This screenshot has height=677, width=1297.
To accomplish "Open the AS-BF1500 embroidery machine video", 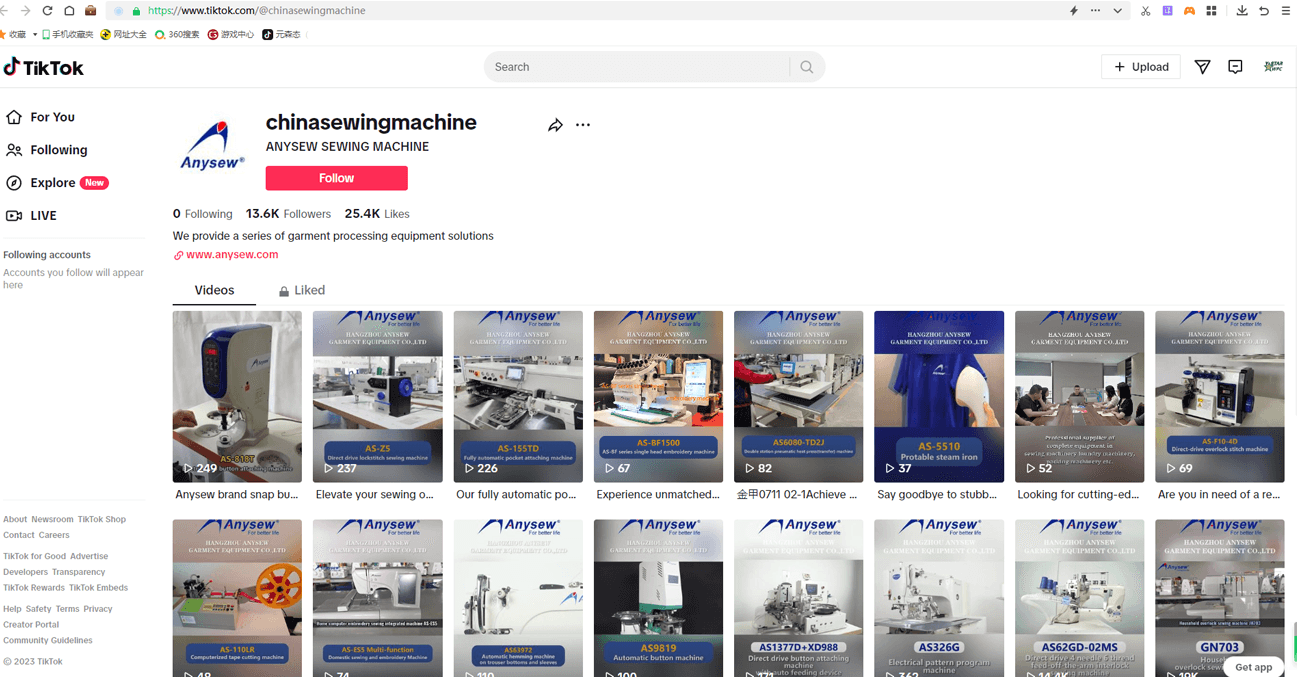I will [658, 397].
